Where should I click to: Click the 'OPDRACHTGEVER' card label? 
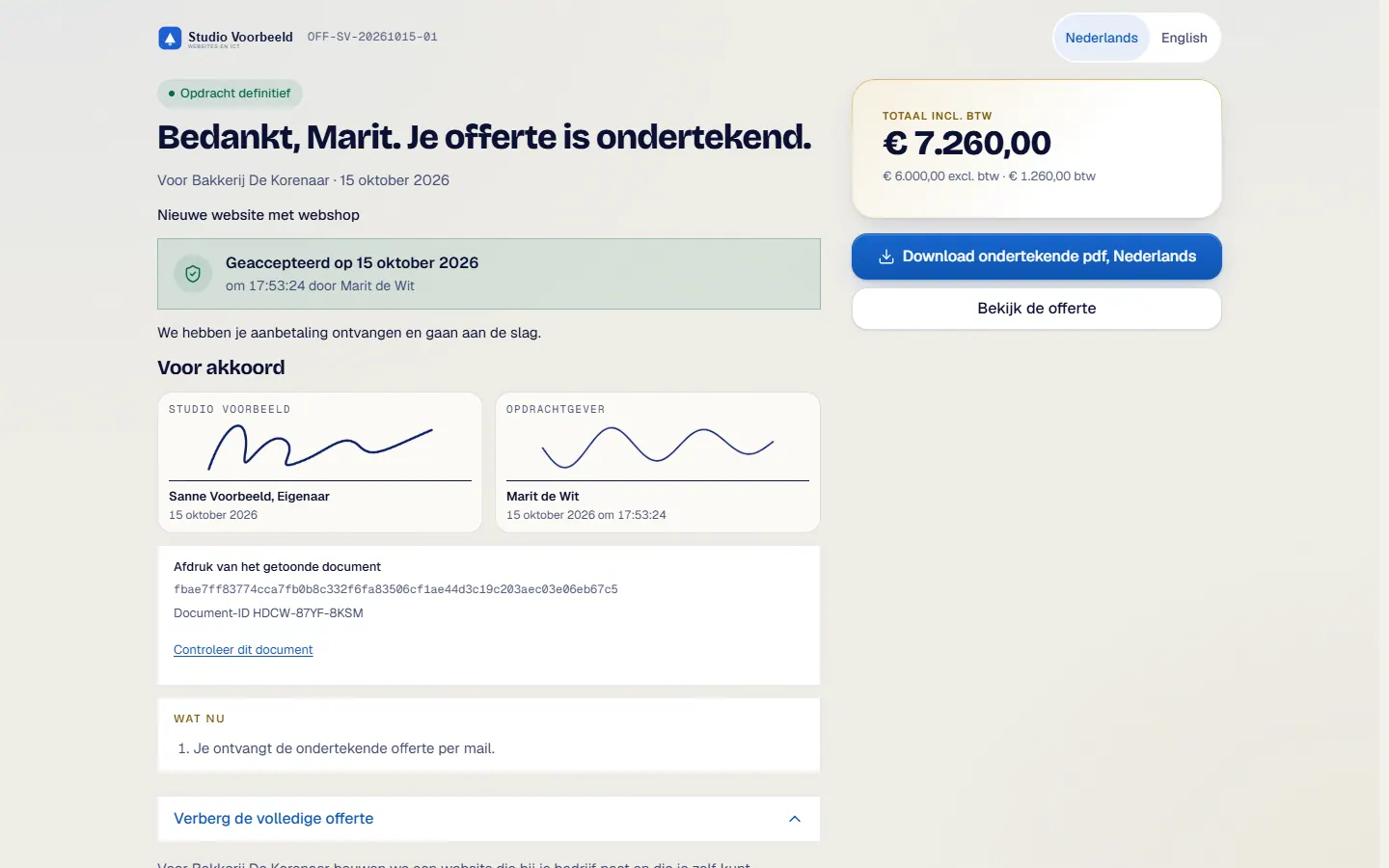[x=556, y=410]
